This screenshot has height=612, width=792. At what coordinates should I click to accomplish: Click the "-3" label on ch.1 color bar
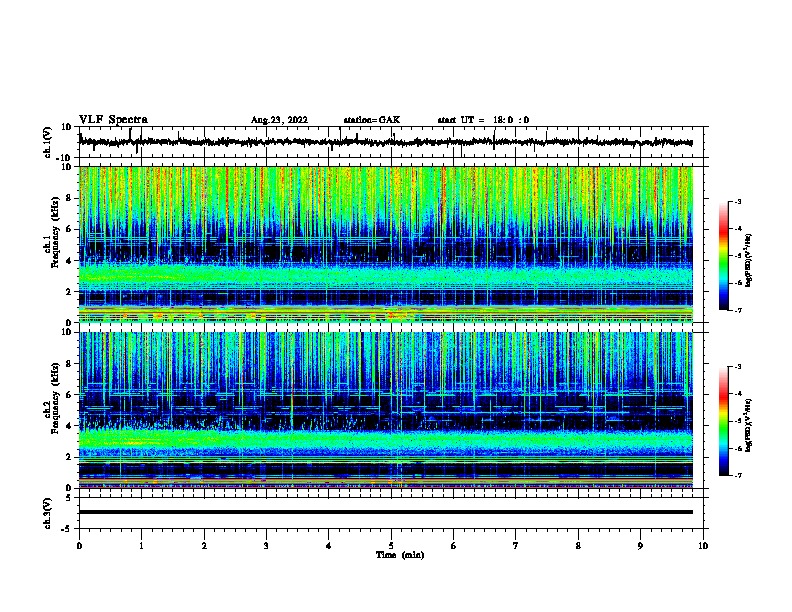(x=737, y=202)
